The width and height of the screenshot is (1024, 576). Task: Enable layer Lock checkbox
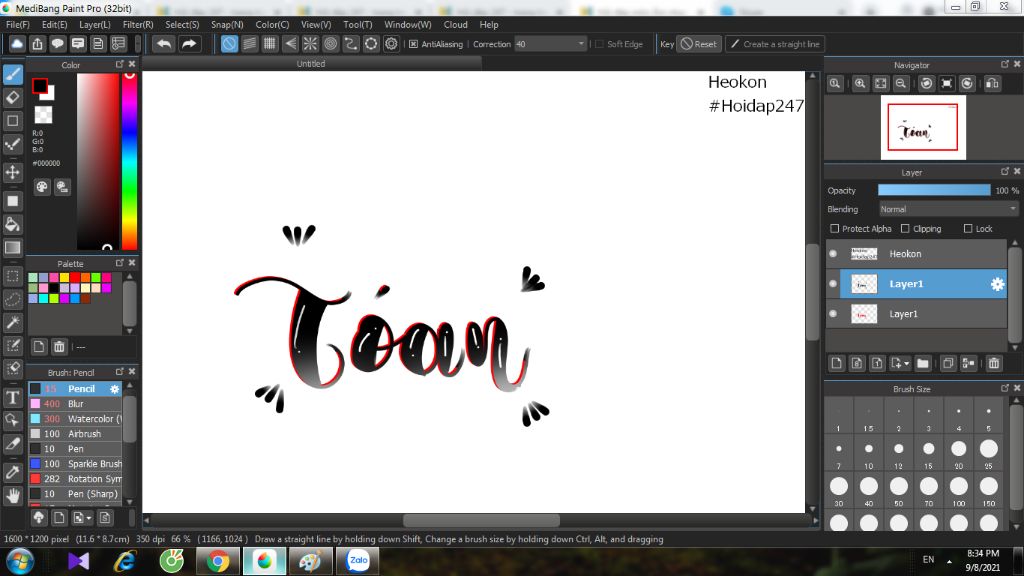(x=968, y=229)
